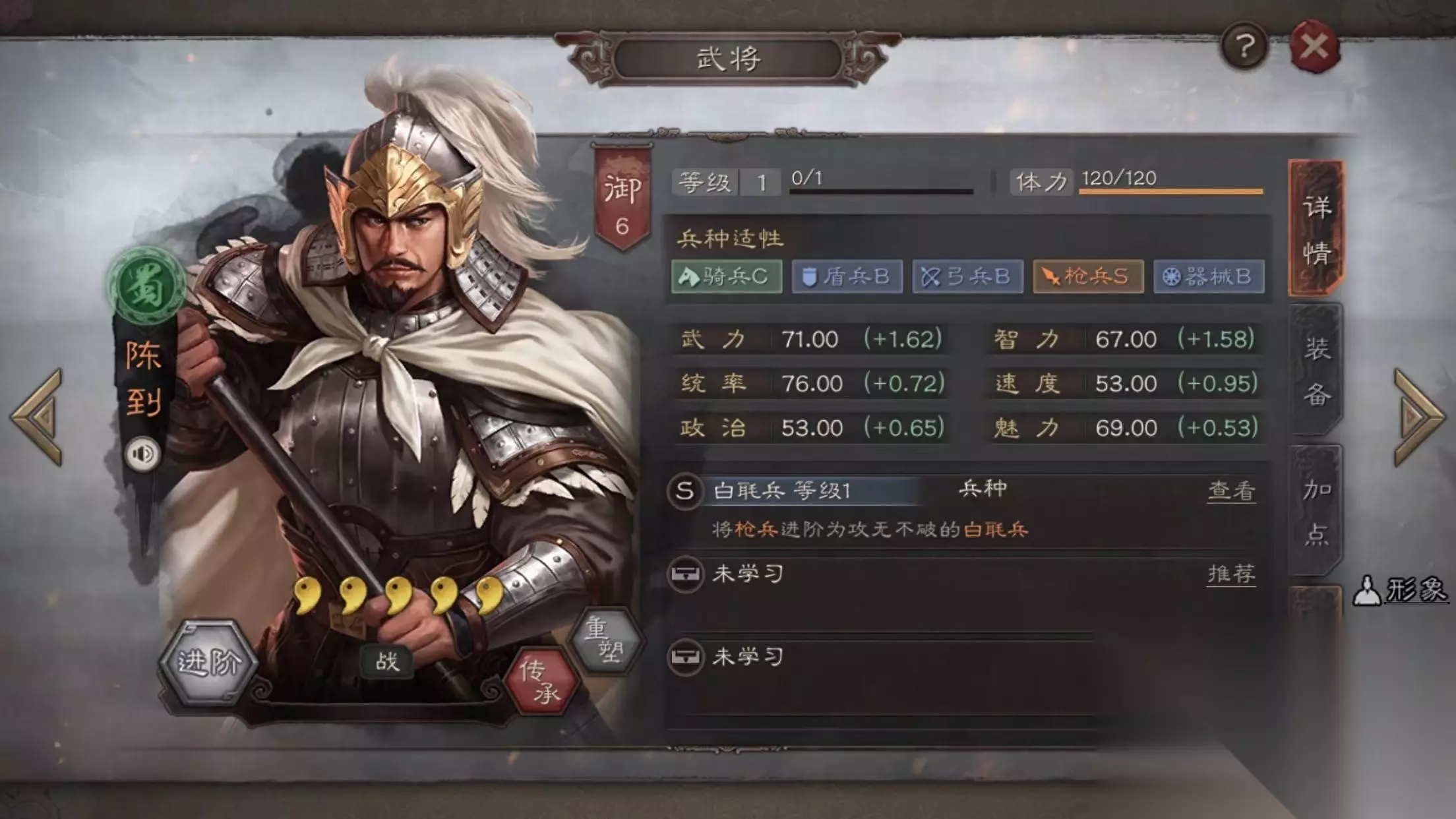Tap the orange 体力 stamina bar
The height and width of the screenshot is (819, 1456).
1170,192
